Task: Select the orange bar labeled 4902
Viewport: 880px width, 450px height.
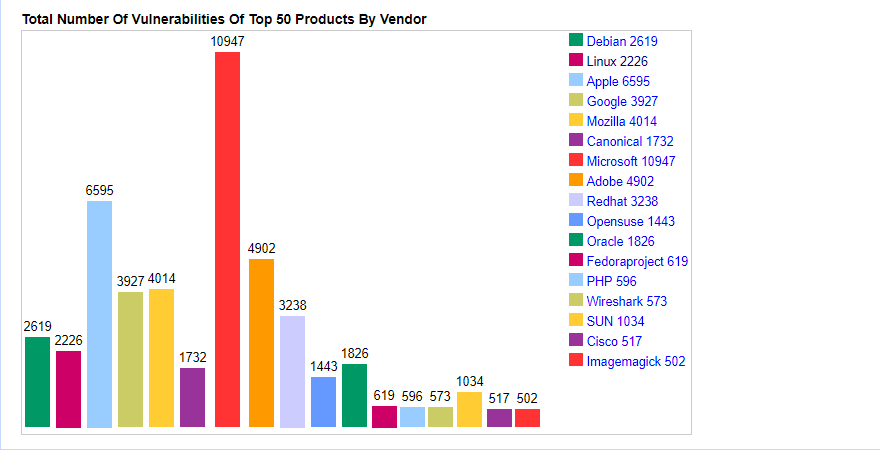Action: point(261,343)
